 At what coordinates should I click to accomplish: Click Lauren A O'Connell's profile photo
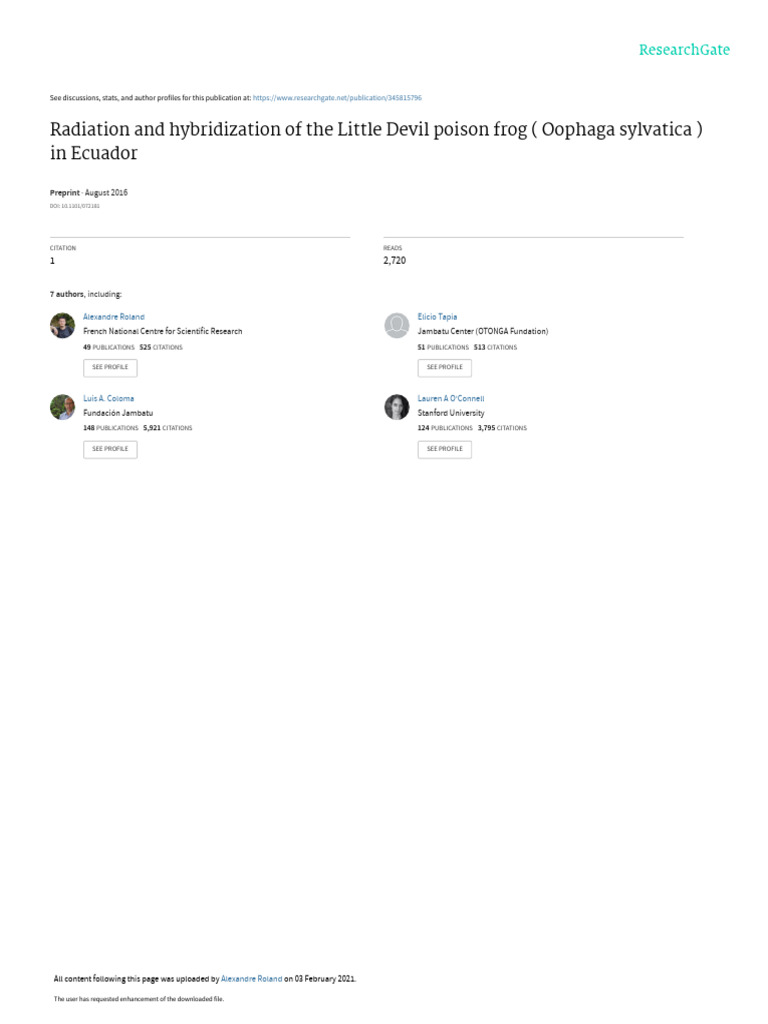tap(397, 407)
